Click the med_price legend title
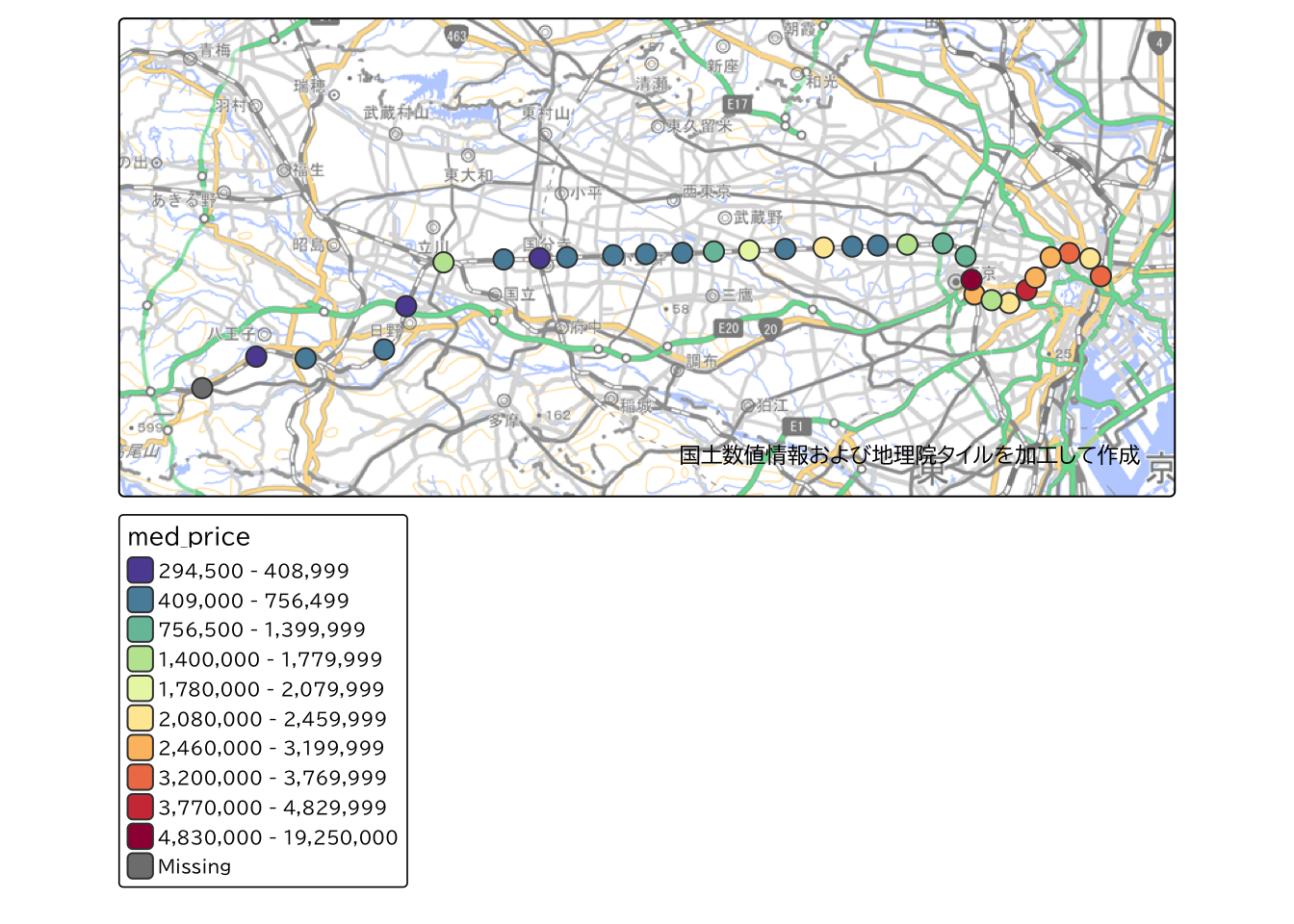Viewport: 1294px width, 924px height. (189, 537)
